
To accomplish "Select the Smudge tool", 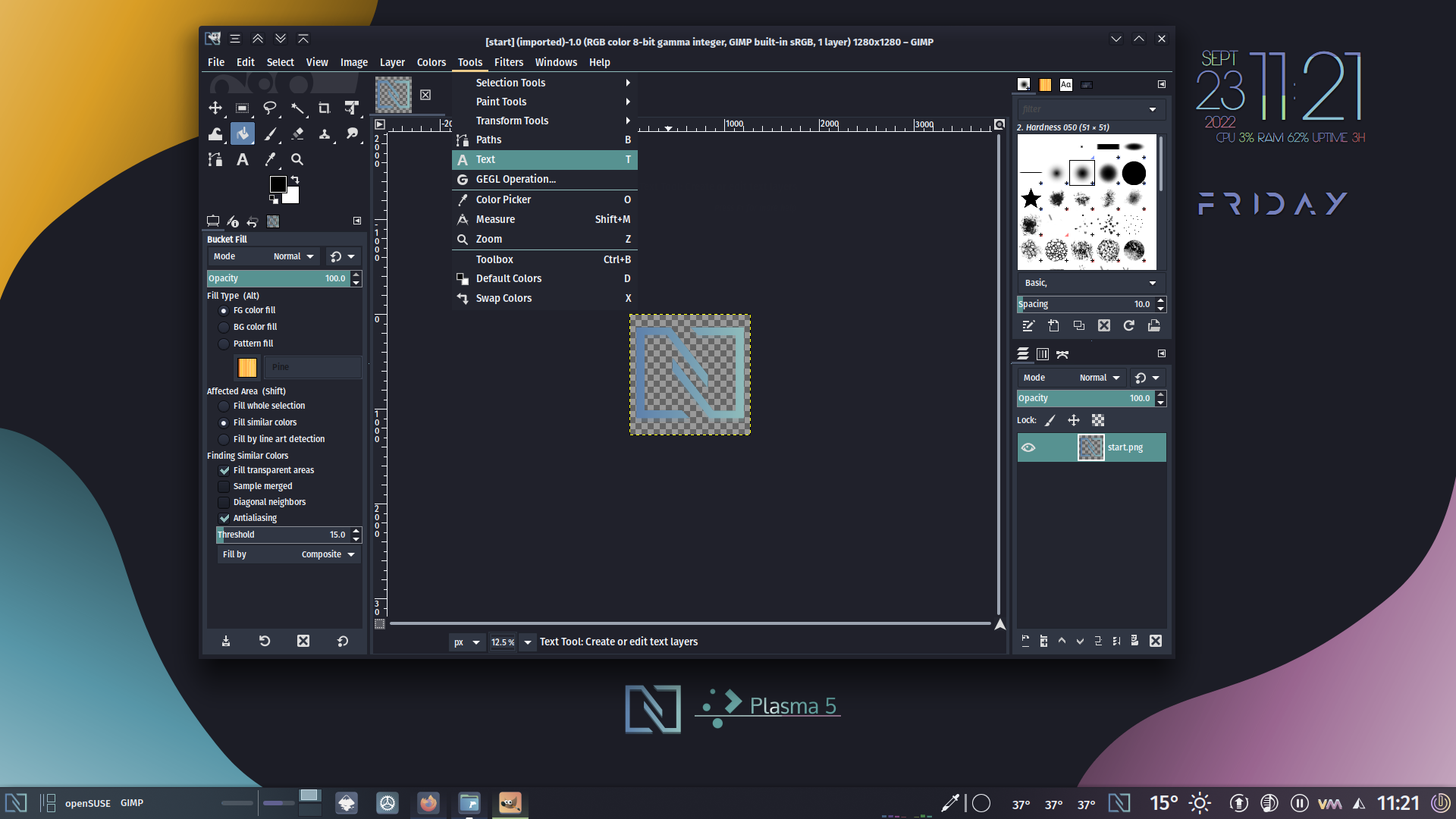I will pos(352,133).
